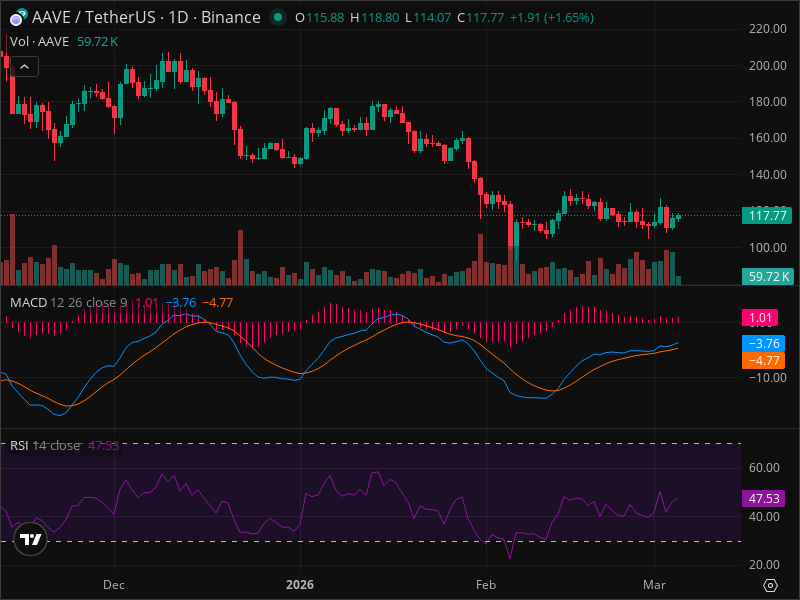800x600 pixels.
Task: Click the current price label 117.77
Action: point(767,215)
